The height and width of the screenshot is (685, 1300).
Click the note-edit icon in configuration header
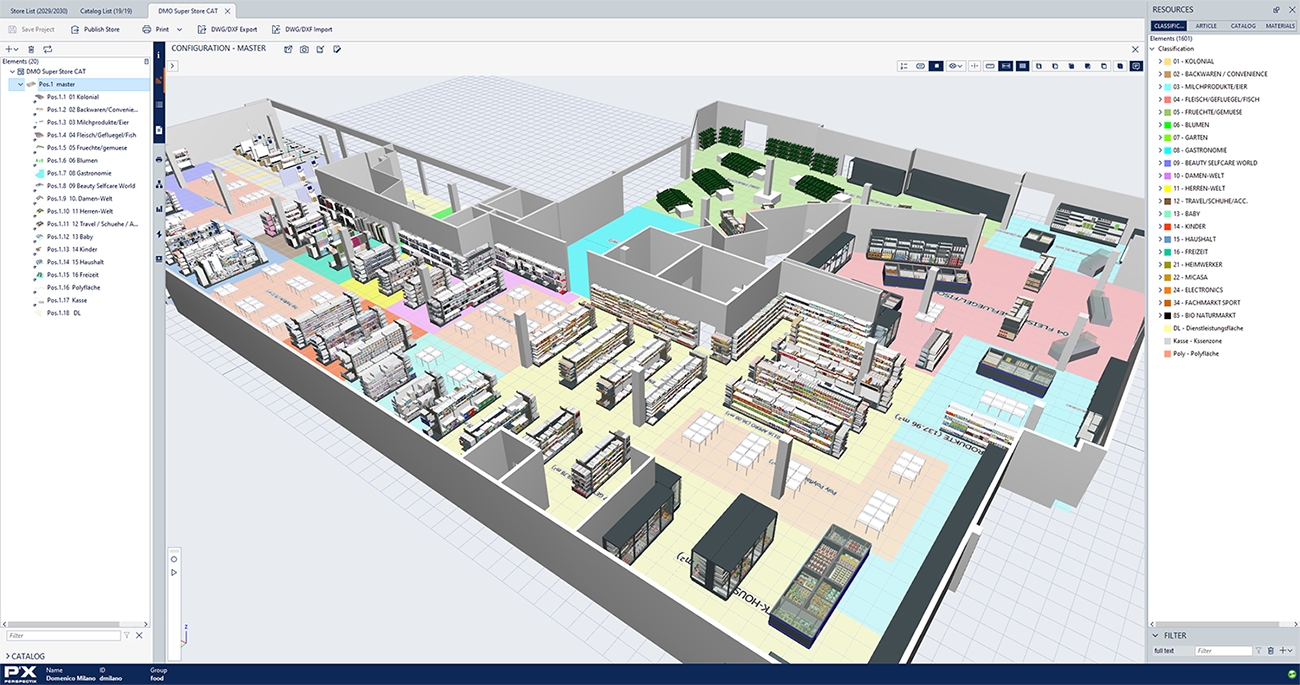(337, 48)
